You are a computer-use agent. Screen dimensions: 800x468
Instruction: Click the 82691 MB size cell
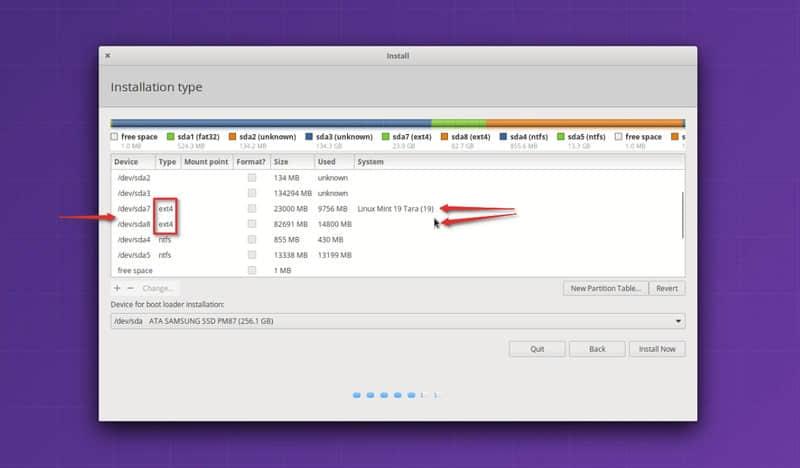[290, 224]
